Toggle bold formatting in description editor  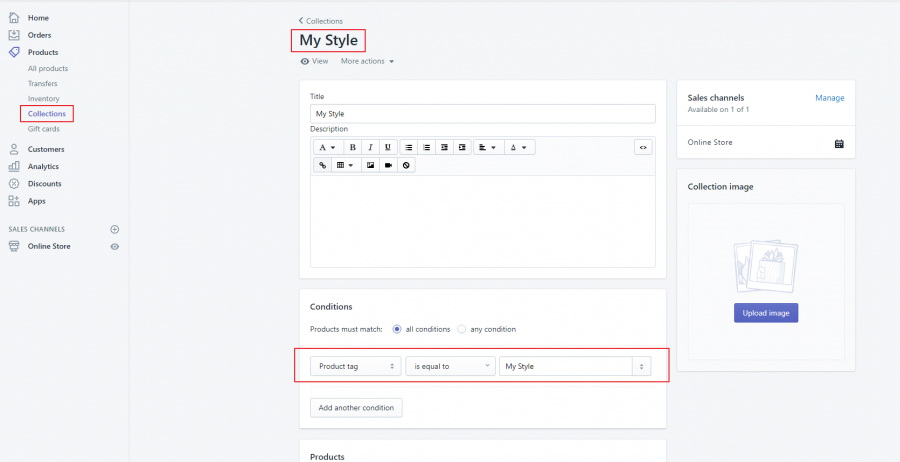pos(352,147)
